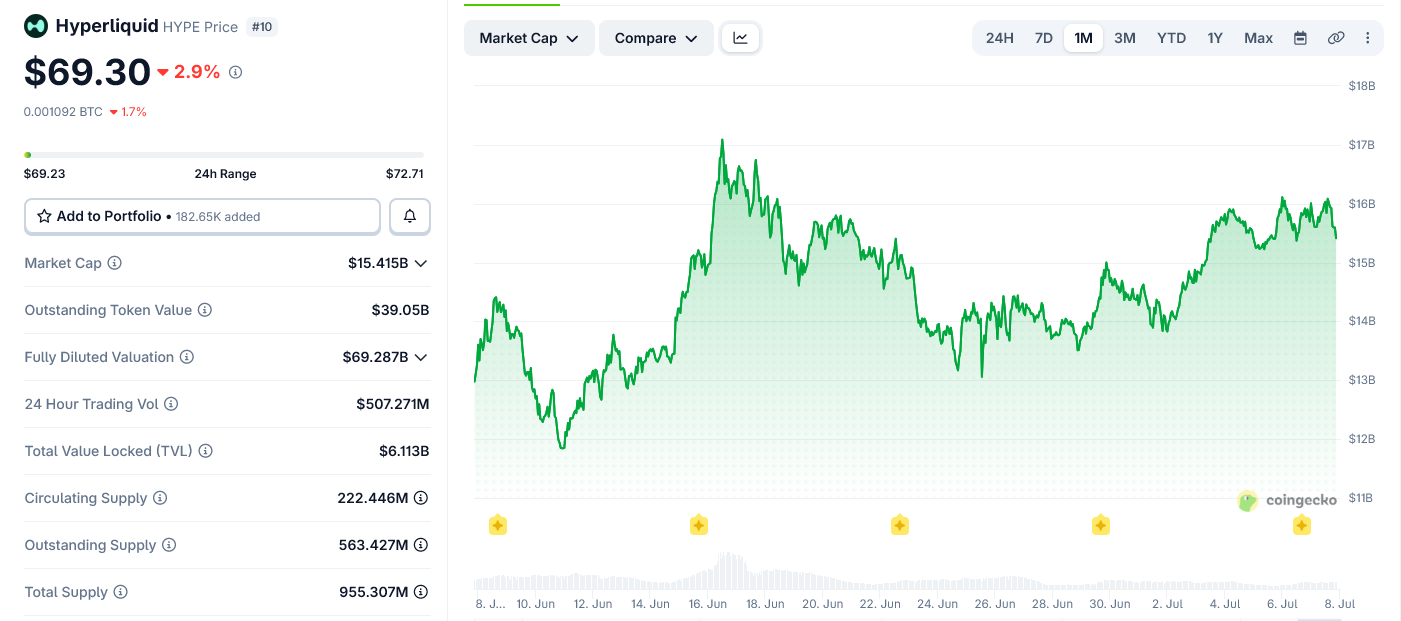
Task: Open Market Cap info icon
Action: click(x=115, y=263)
